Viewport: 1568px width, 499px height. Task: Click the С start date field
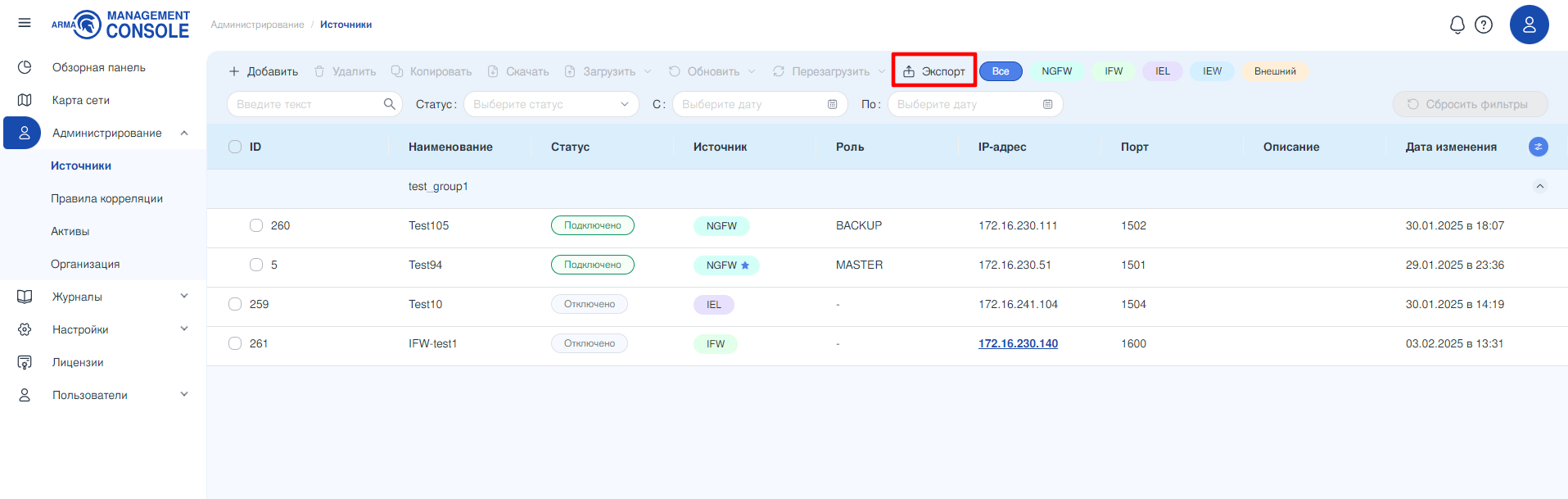click(760, 104)
